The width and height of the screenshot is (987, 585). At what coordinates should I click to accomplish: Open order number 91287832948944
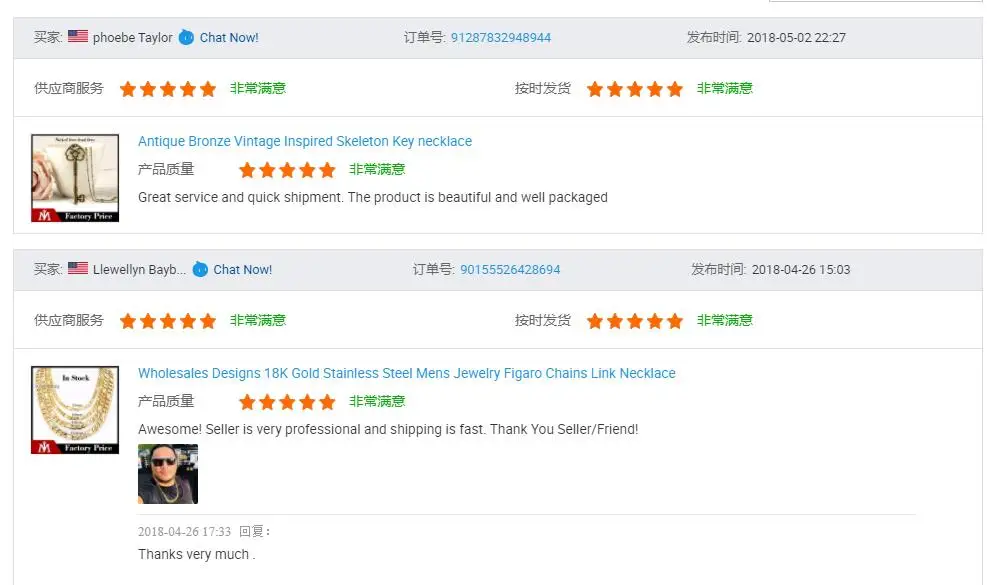click(501, 38)
